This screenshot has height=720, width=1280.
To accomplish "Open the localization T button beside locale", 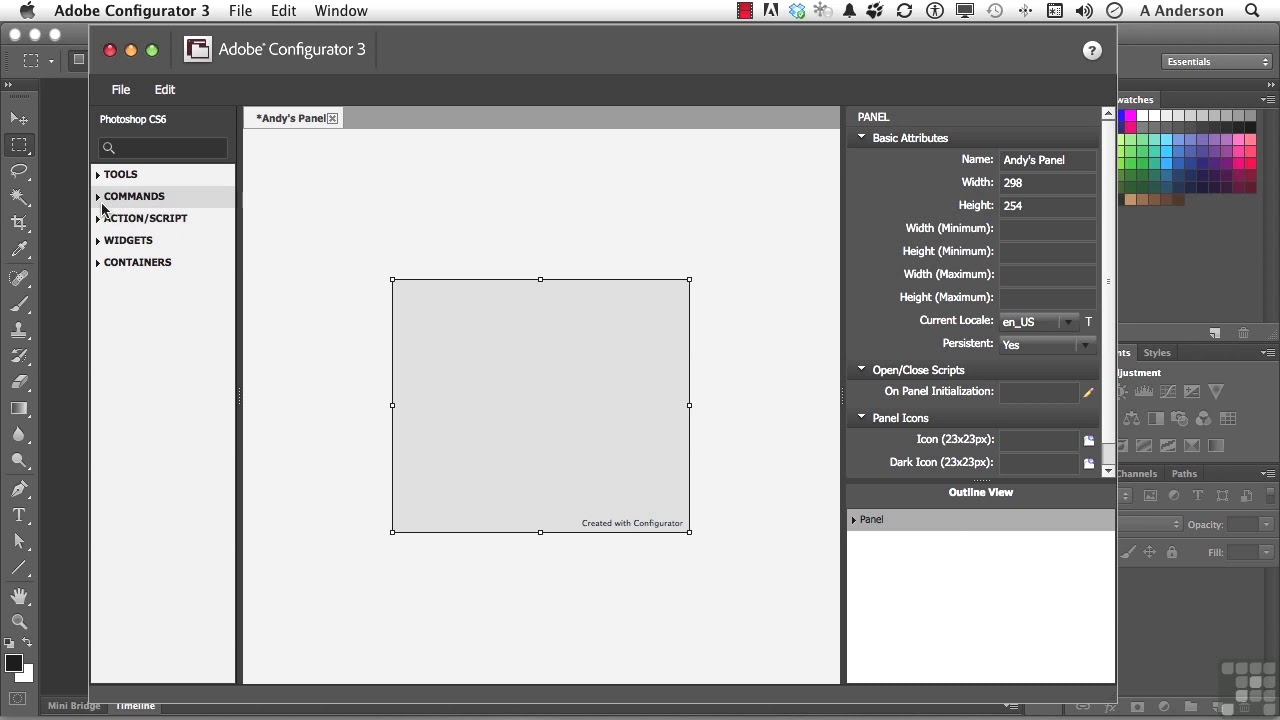I will click(1088, 322).
